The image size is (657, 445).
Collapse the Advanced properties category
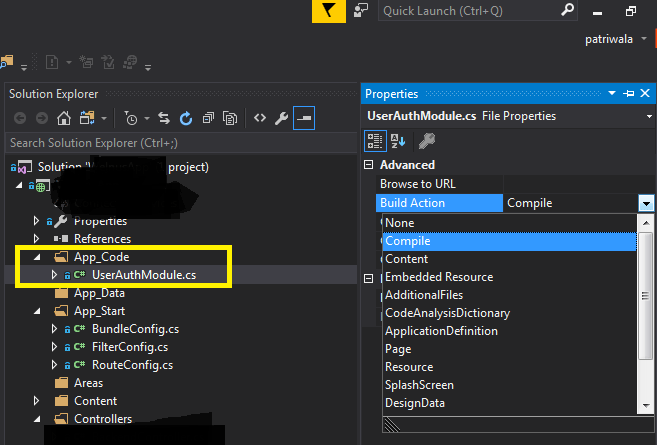coord(368,165)
